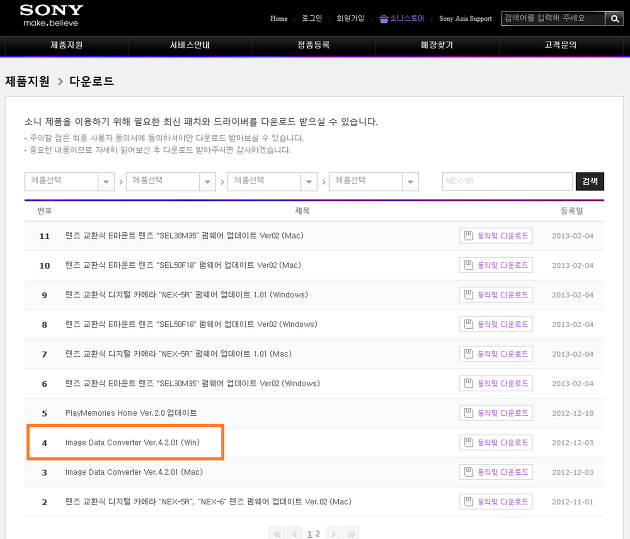Click download icon for Image Data Converter Mac

tap(468, 472)
